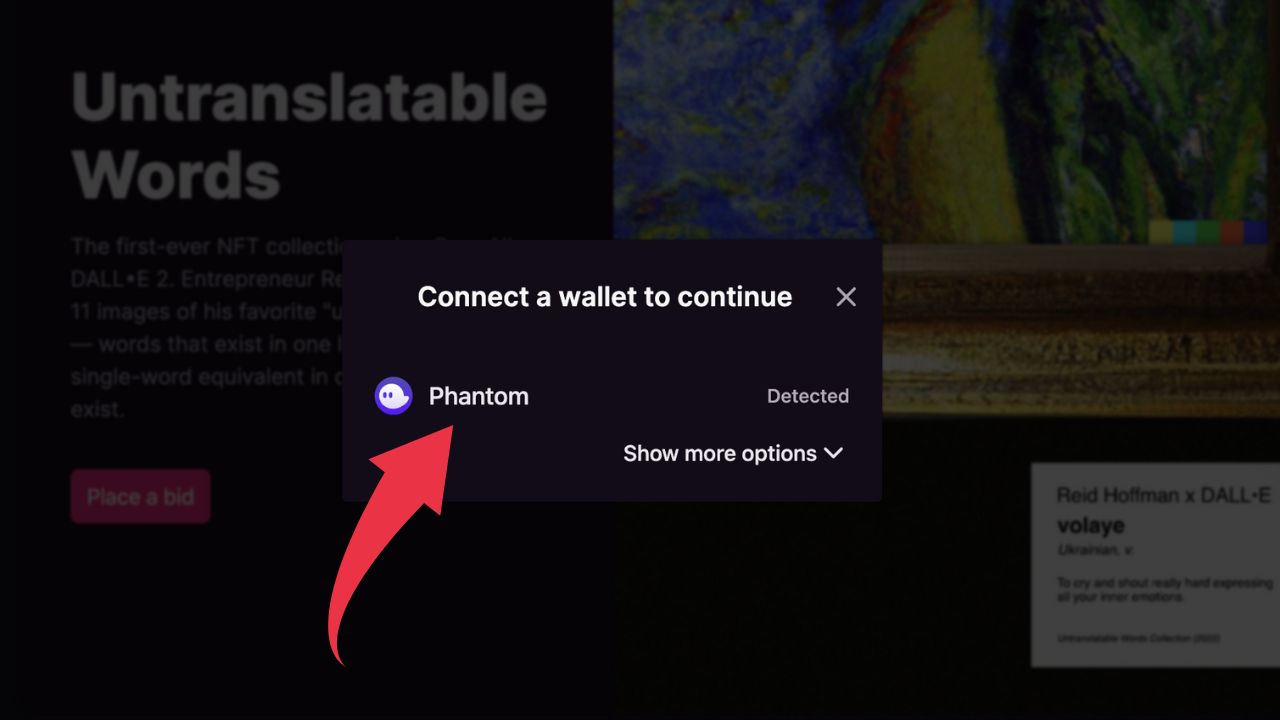
Task: Click the Connect a wallet to continue title
Action: pyautogui.click(x=605, y=297)
